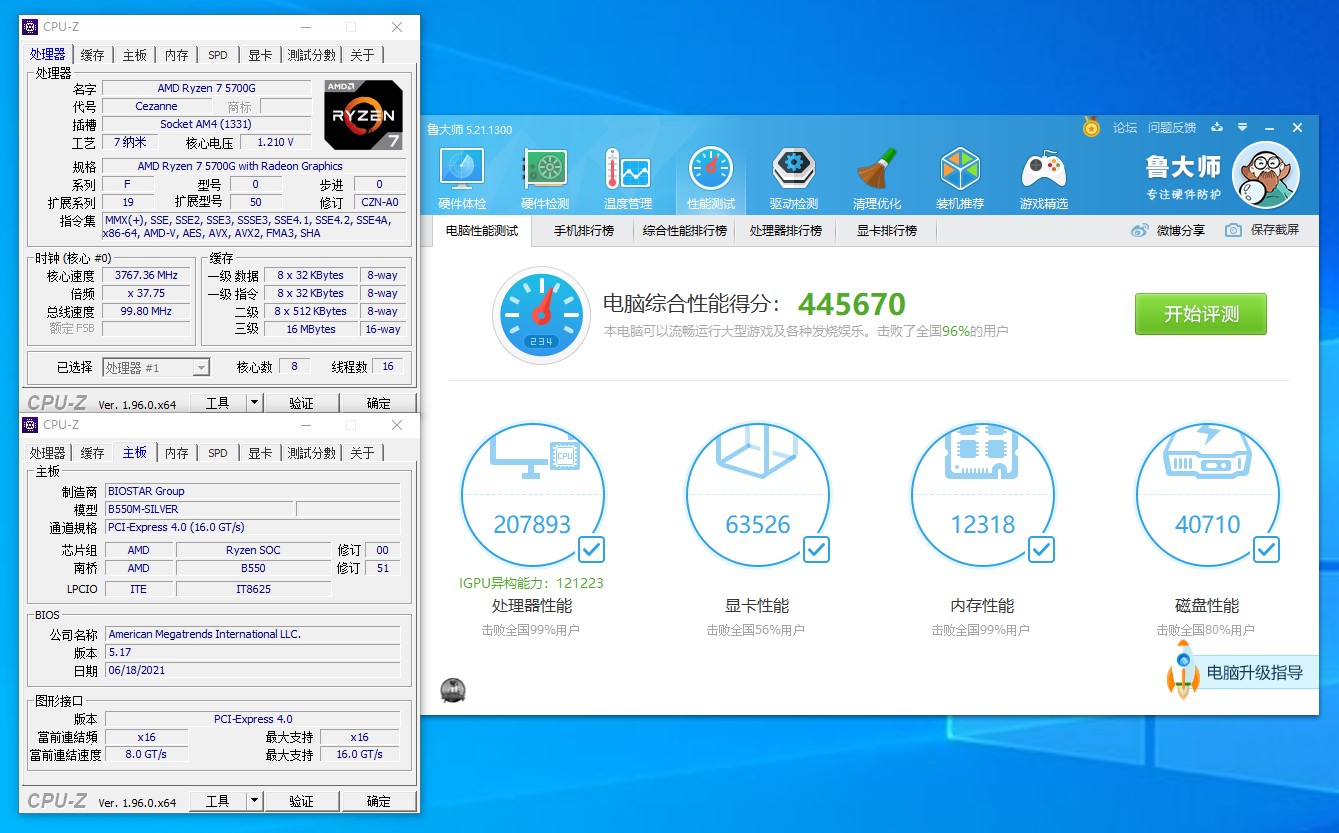Switch to 缓存 tab in top CPU-Z
Image resolution: width=1339 pixels, height=833 pixels.
click(93, 55)
